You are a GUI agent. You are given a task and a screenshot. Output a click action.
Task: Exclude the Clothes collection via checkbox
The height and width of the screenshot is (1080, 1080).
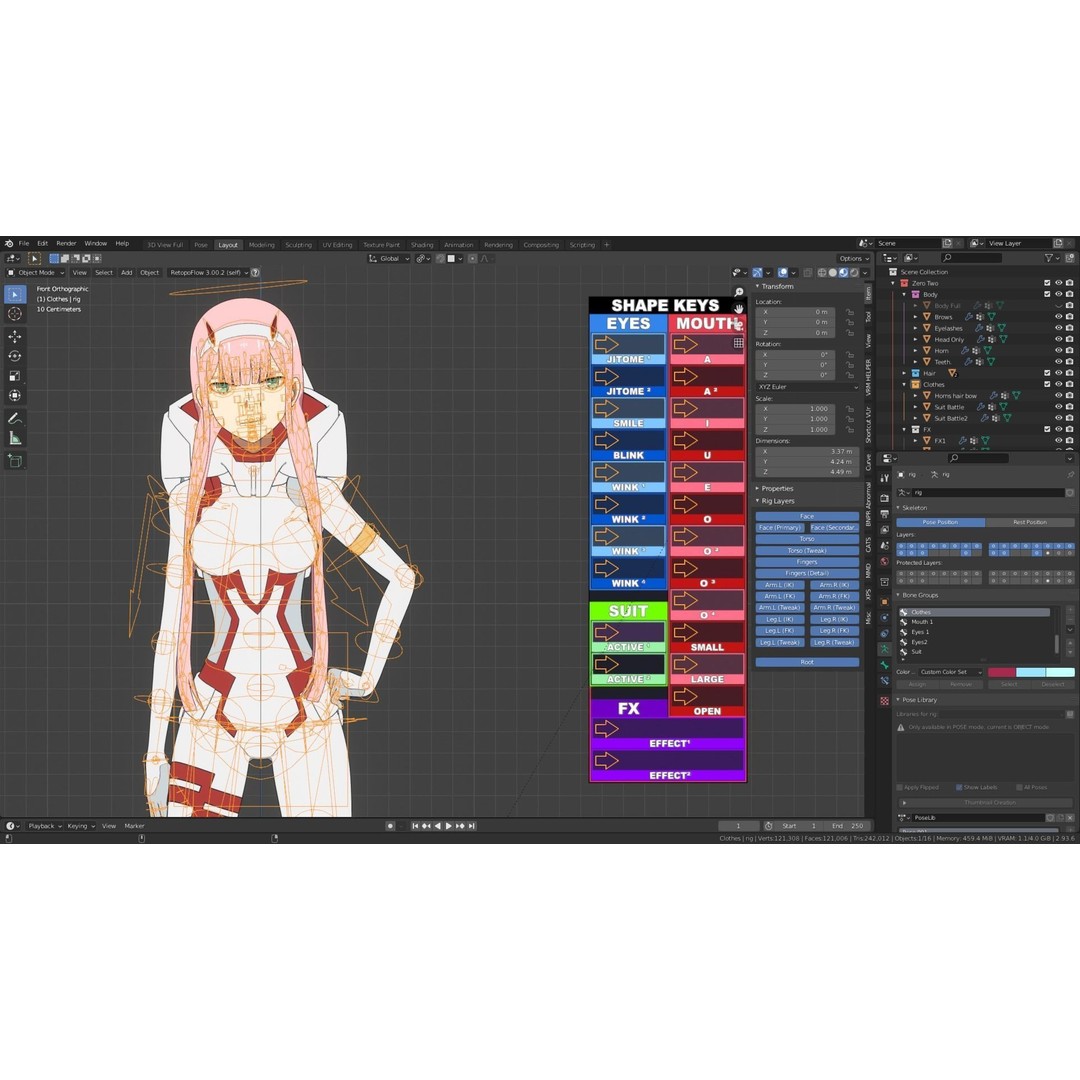click(x=1047, y=384)
